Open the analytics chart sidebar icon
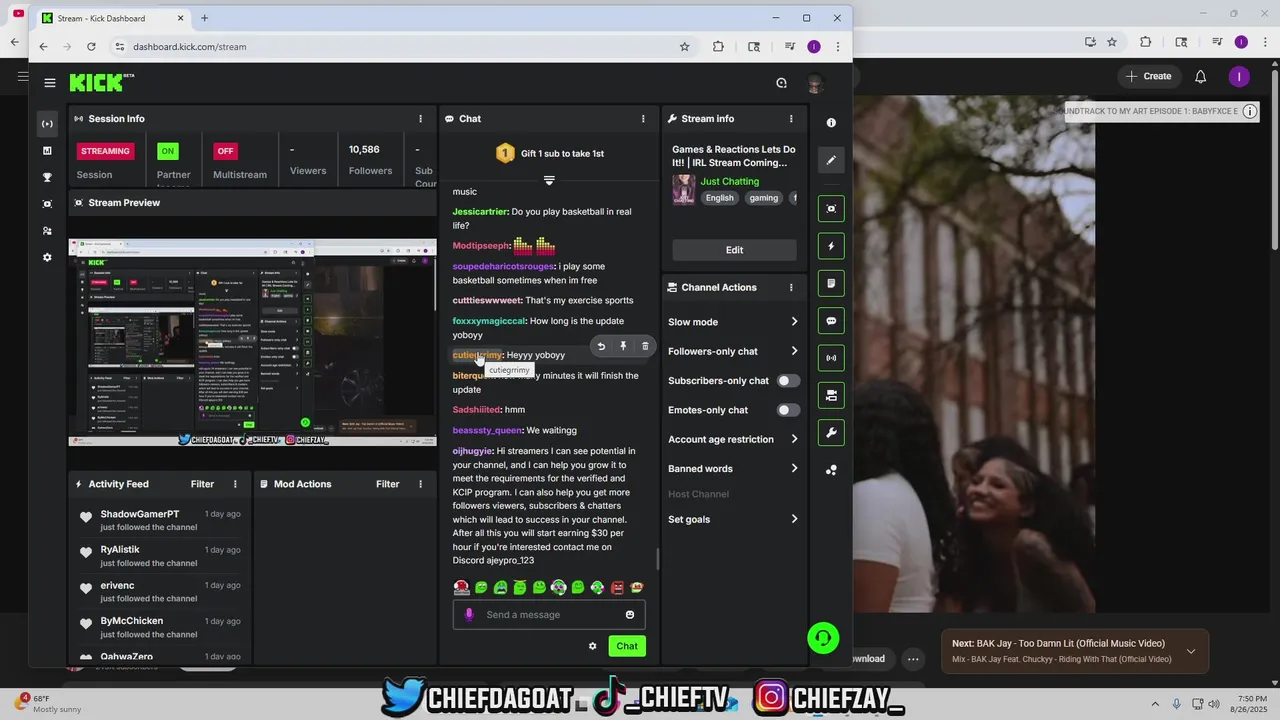The height and width of the screenshot is (720, 1280). 47,151
